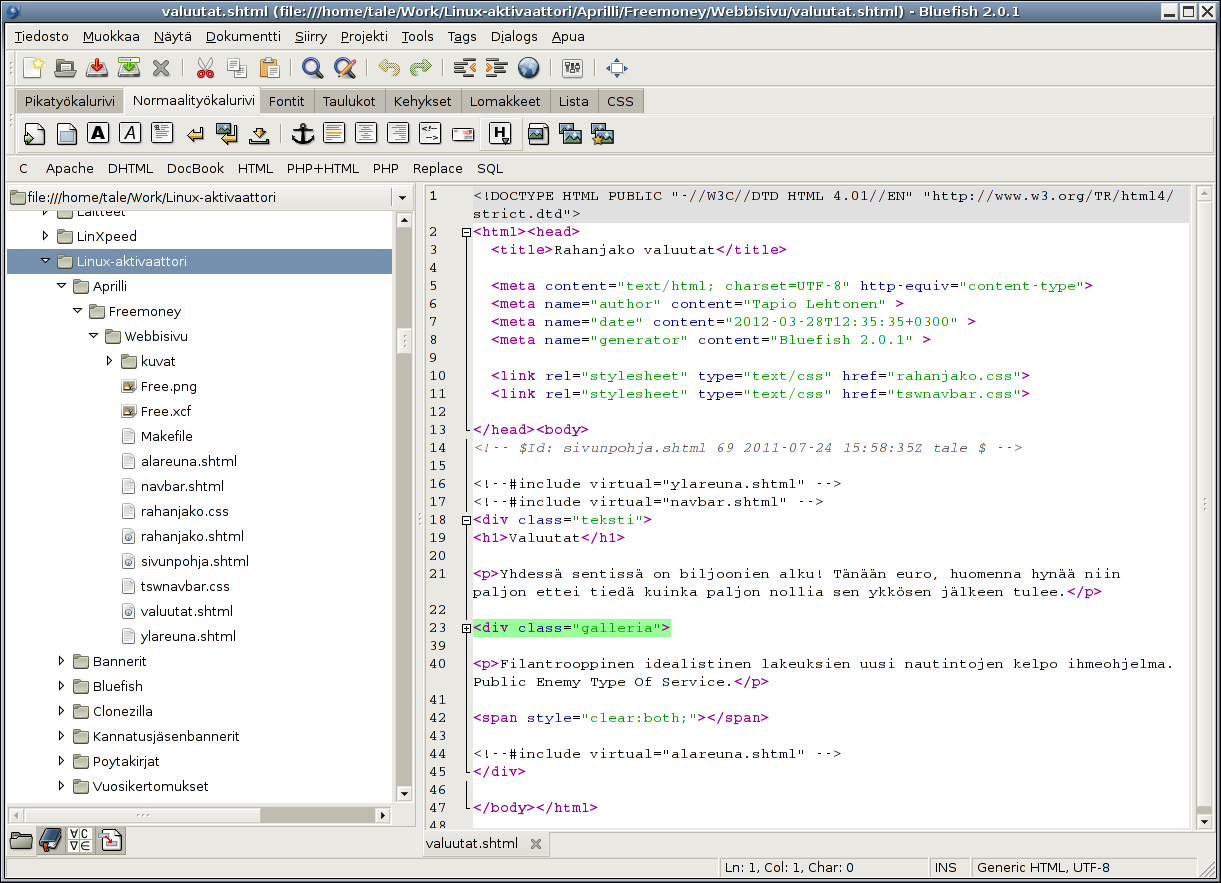Paste with the clipboard icon
The width and height of the screenshot is (1221, 883).
269,68
